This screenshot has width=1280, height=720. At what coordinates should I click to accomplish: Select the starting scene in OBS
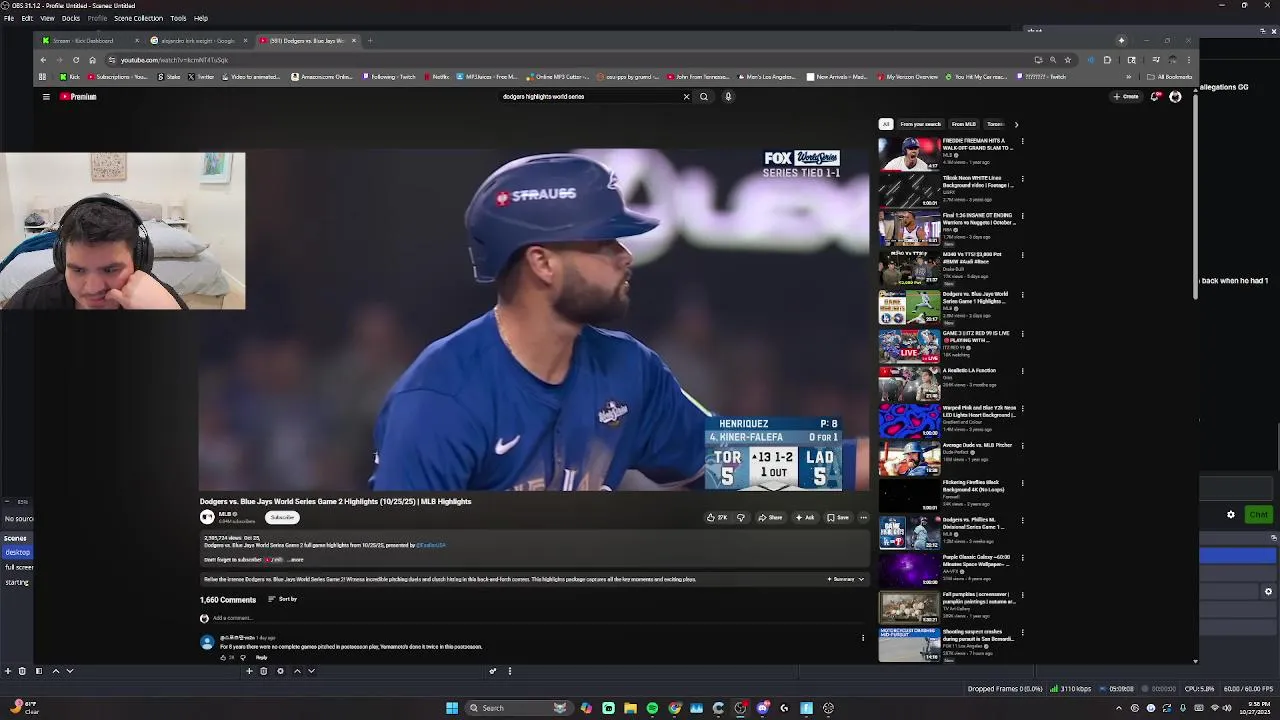pos(17,582)
